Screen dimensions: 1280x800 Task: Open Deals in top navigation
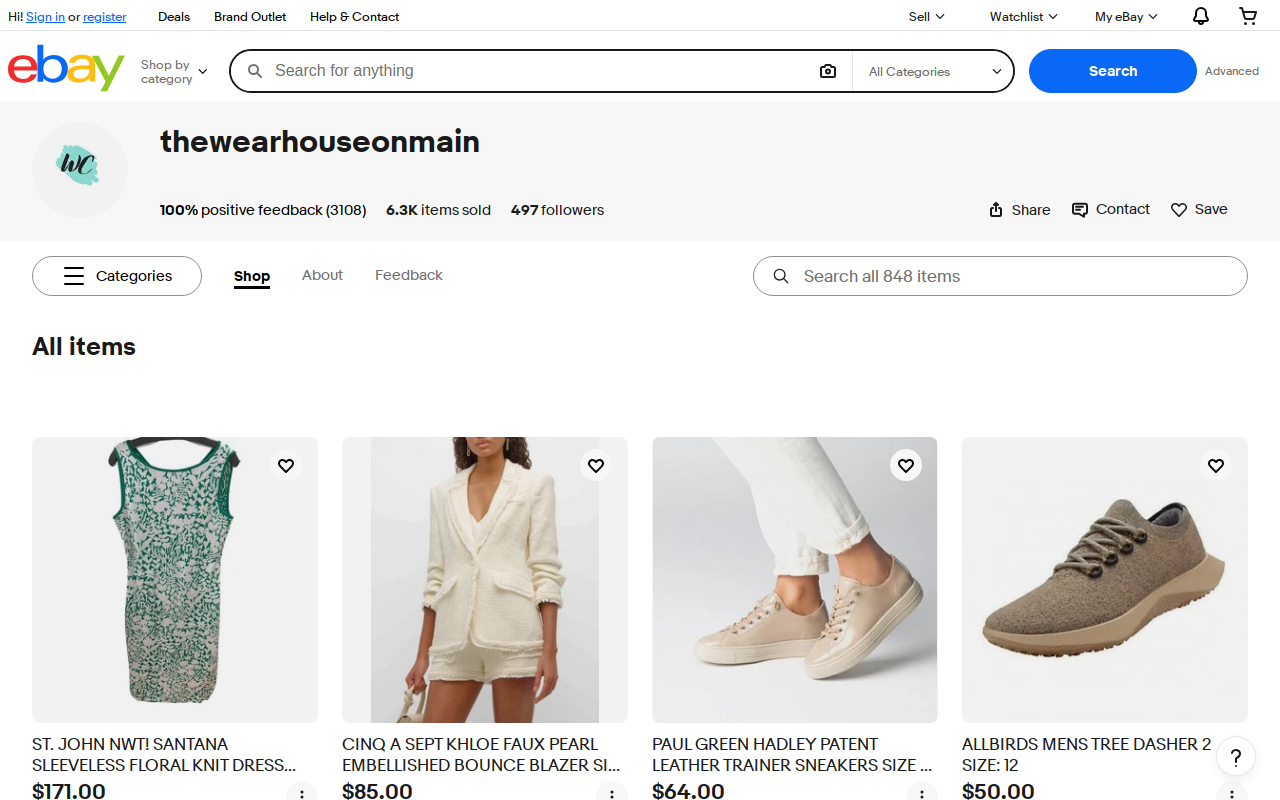coord(174,16)
